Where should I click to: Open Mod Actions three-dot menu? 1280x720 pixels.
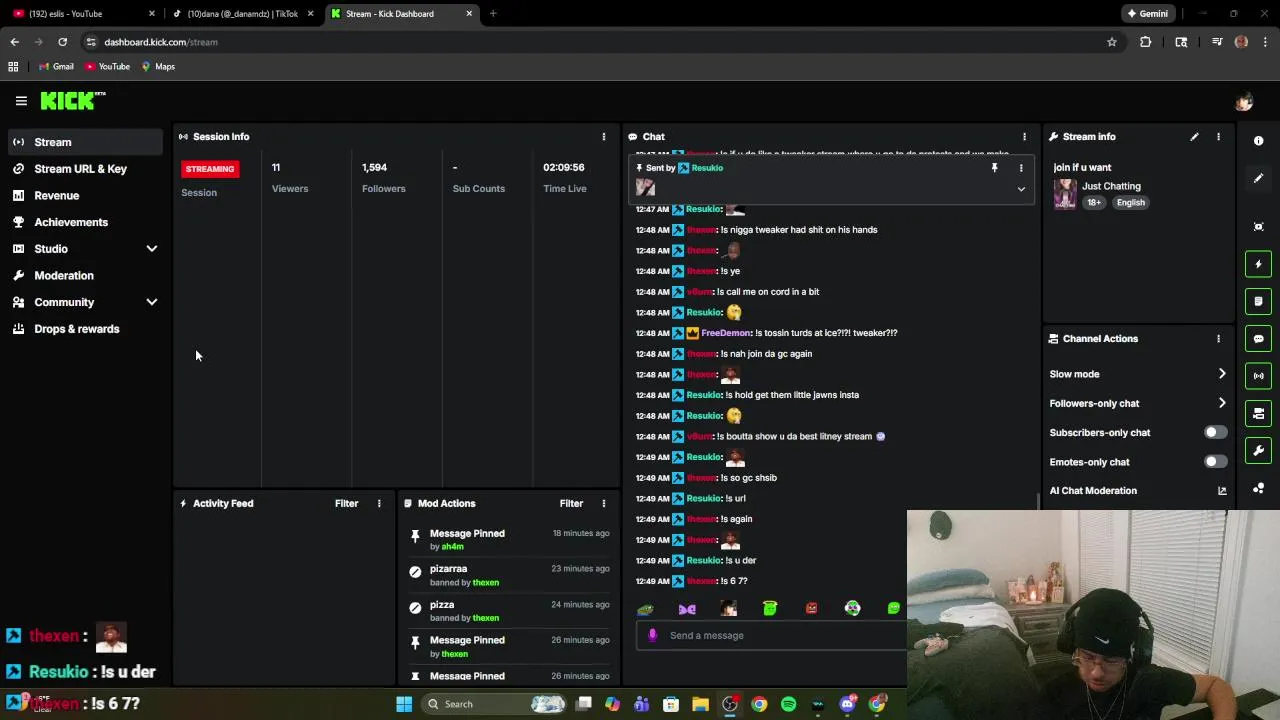coord(603,504)
